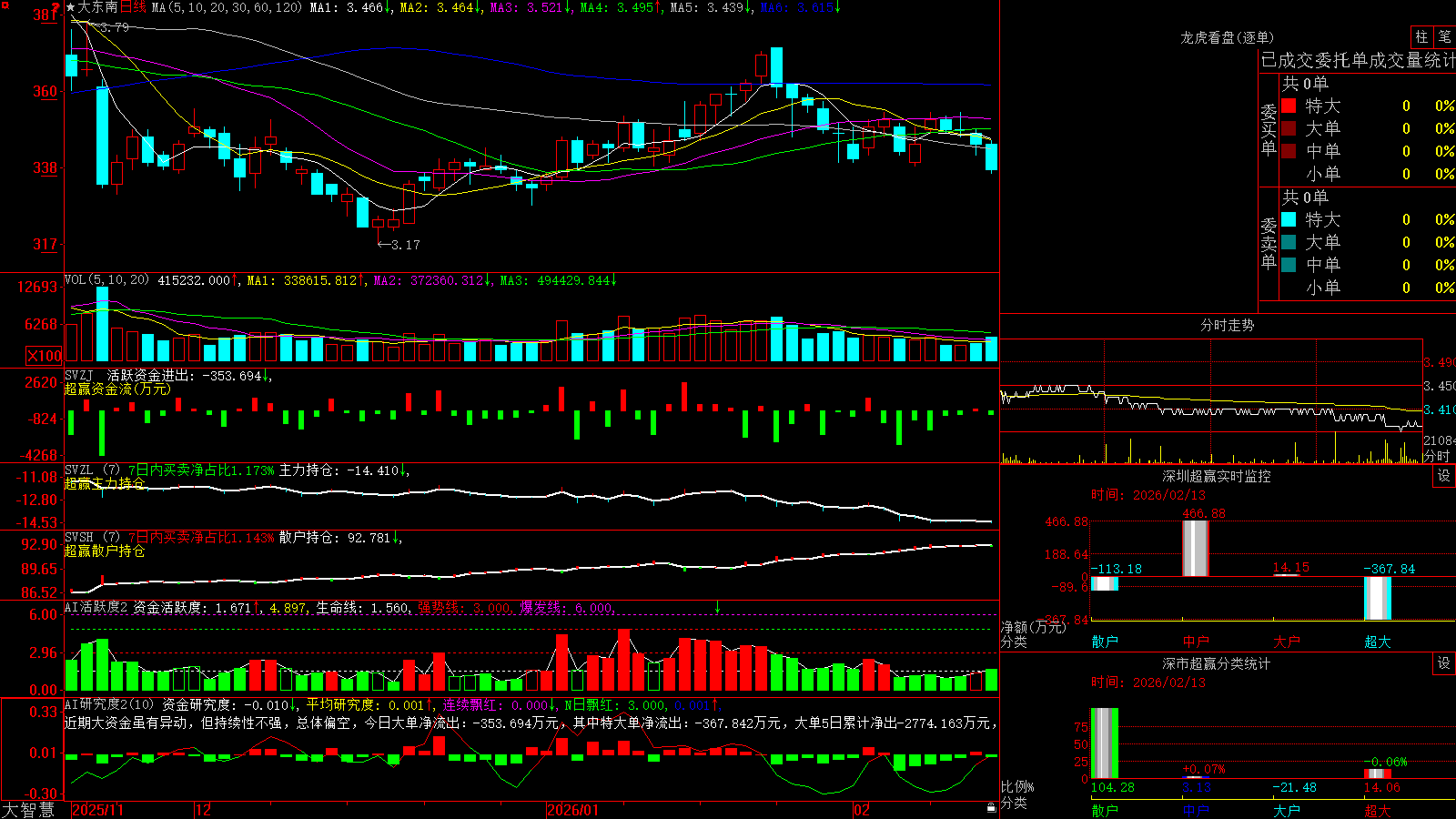Image resolution: width=1456 pixels, height=819 pixels.
Task: Open 设 settings for 深市超赢分类统计
Action: click(1444, 663)
